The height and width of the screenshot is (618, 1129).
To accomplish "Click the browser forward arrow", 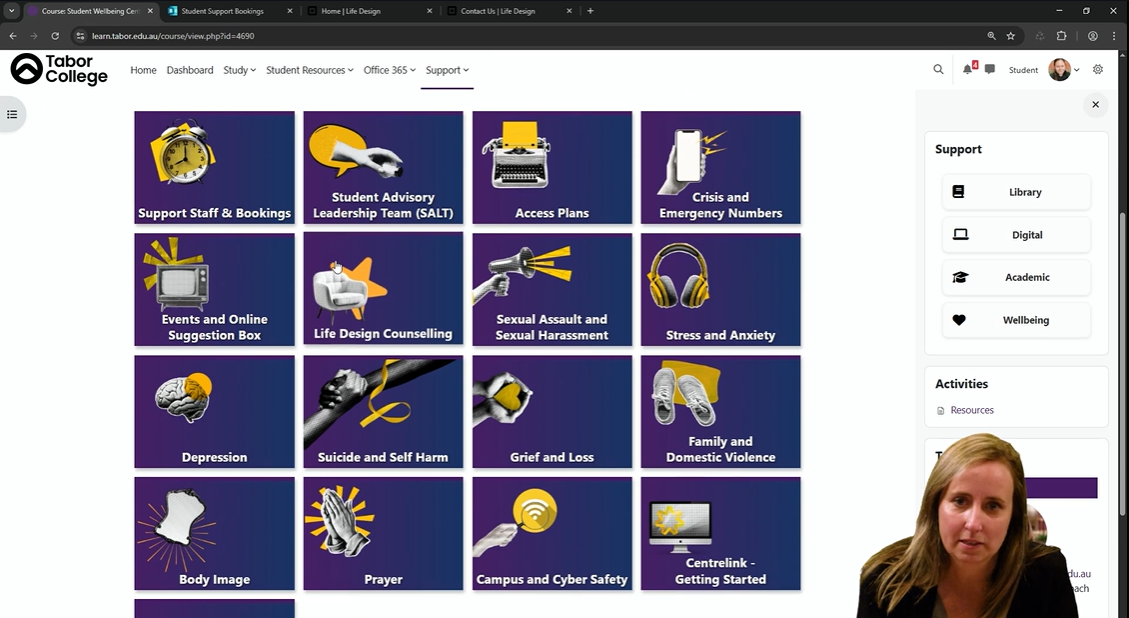I will (34, 35).
